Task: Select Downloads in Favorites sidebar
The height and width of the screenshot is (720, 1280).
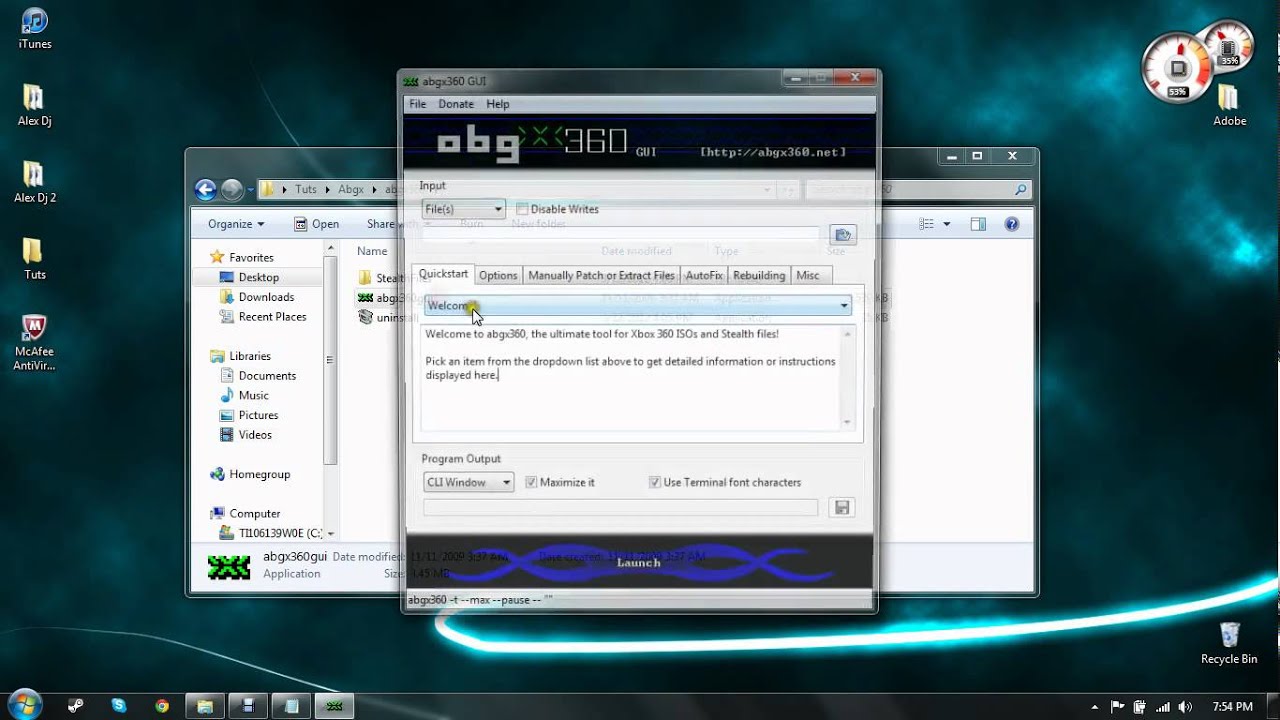Action: click(x=266, y=297)
